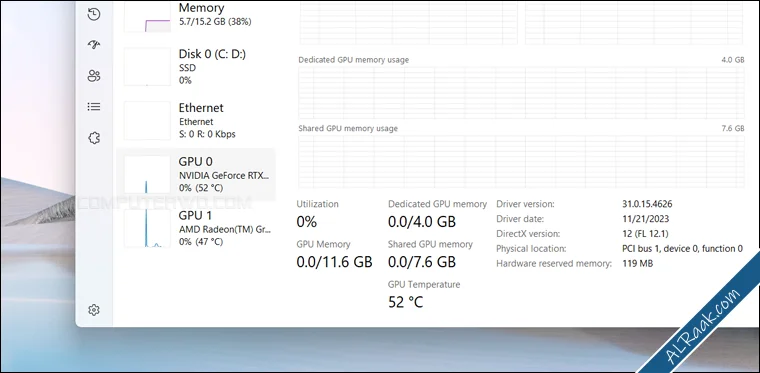This screenshot has width=760, height=373.
Task: Click the Utilization 0% value
Action: tap(306, 222)
